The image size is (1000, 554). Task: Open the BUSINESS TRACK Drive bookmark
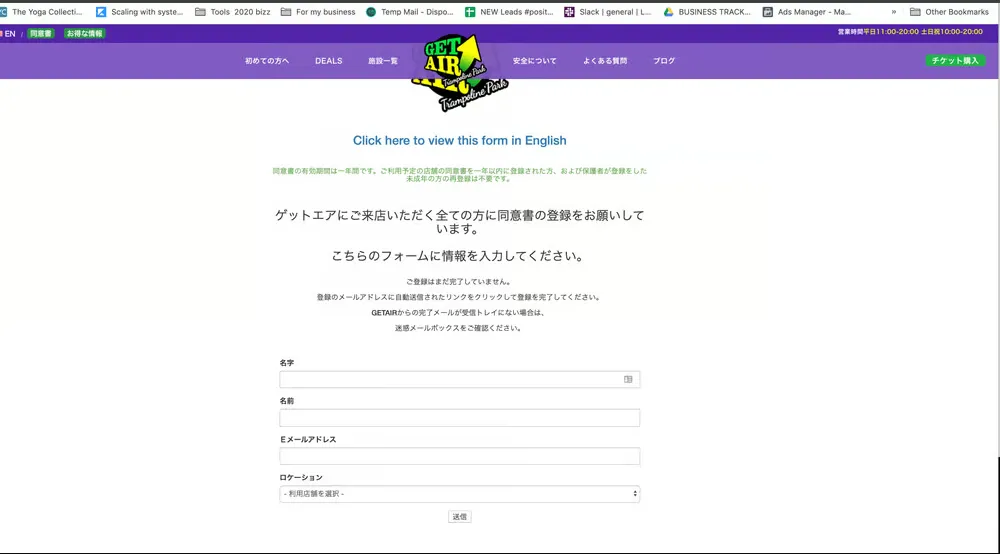tap(707, 11)
